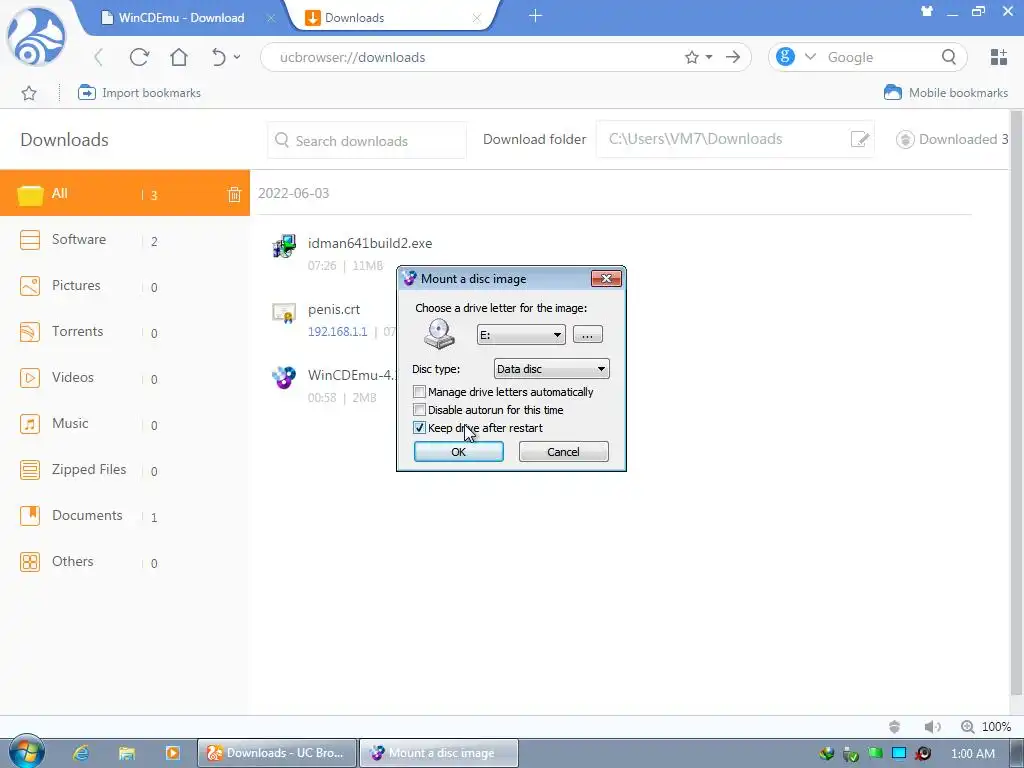Image resolution: width=1024 pixels, height=768 pixels.
Task: Click the Search downloads field
Action: tap(367, 140)
